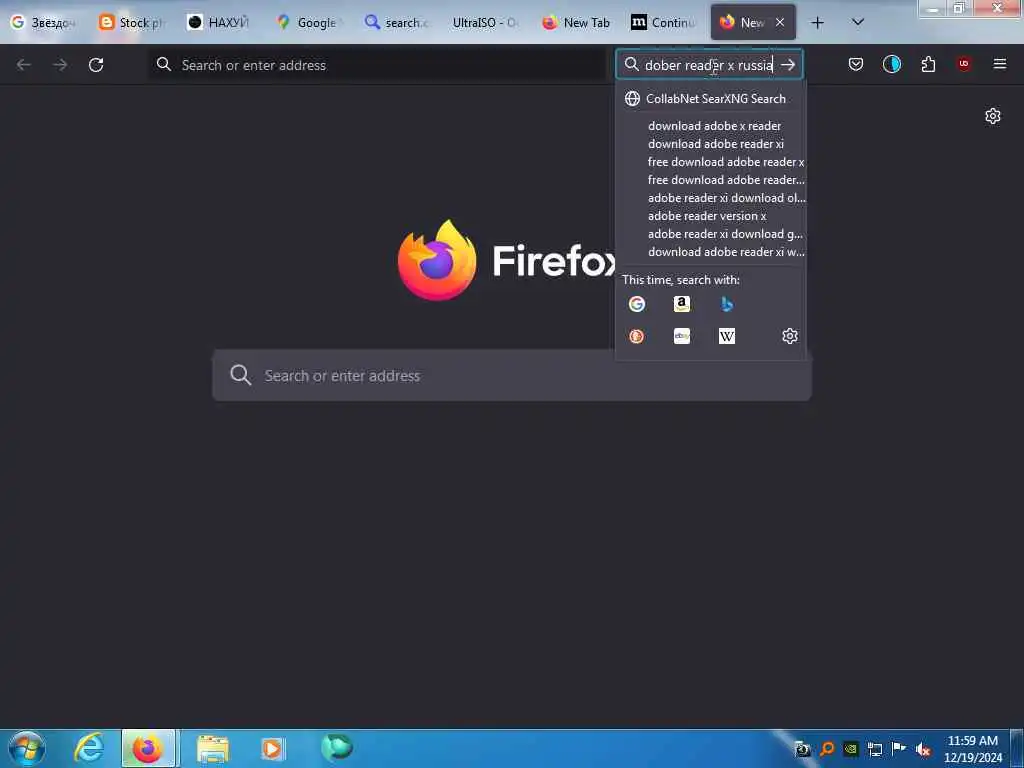The image size is (1024, 768).
Task: Switch to the Continu tab
Action: pos(663,22)
